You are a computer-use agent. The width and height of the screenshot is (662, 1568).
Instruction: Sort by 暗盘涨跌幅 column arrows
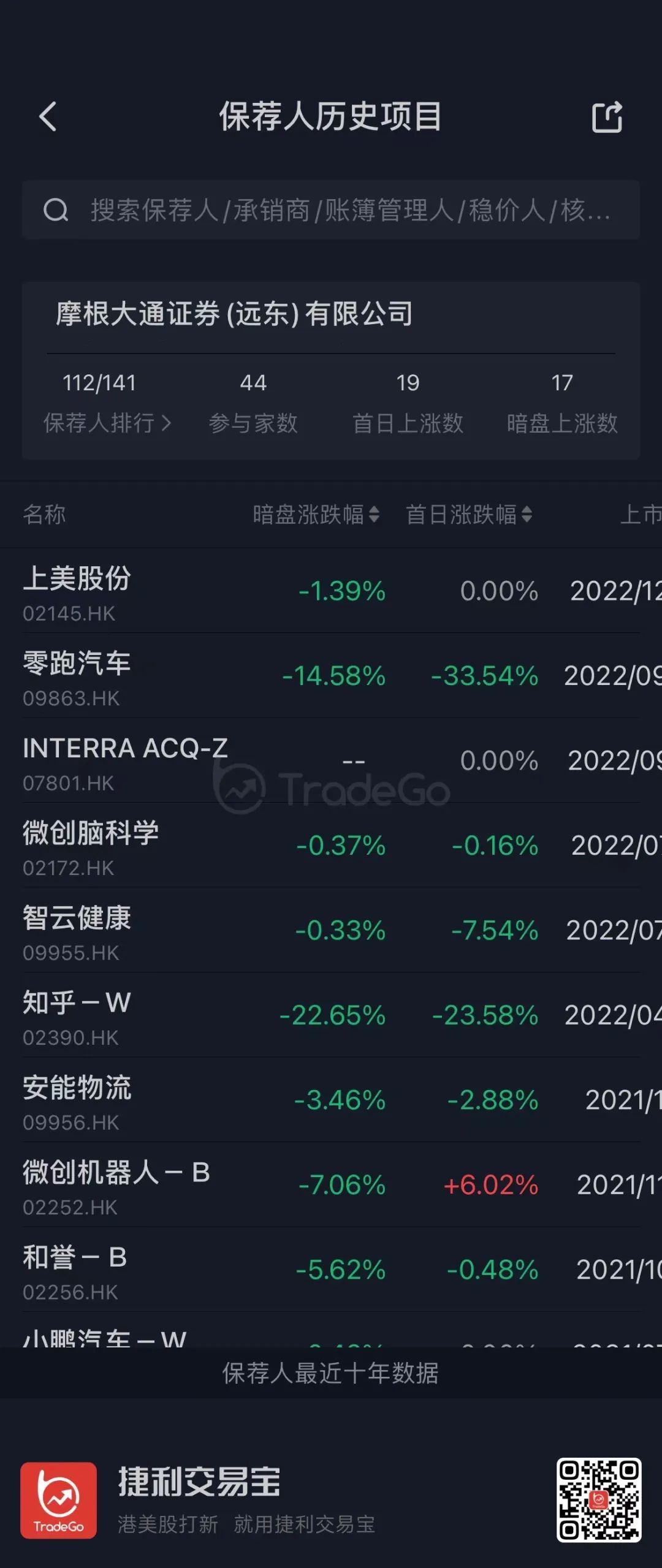pos(374,514)
